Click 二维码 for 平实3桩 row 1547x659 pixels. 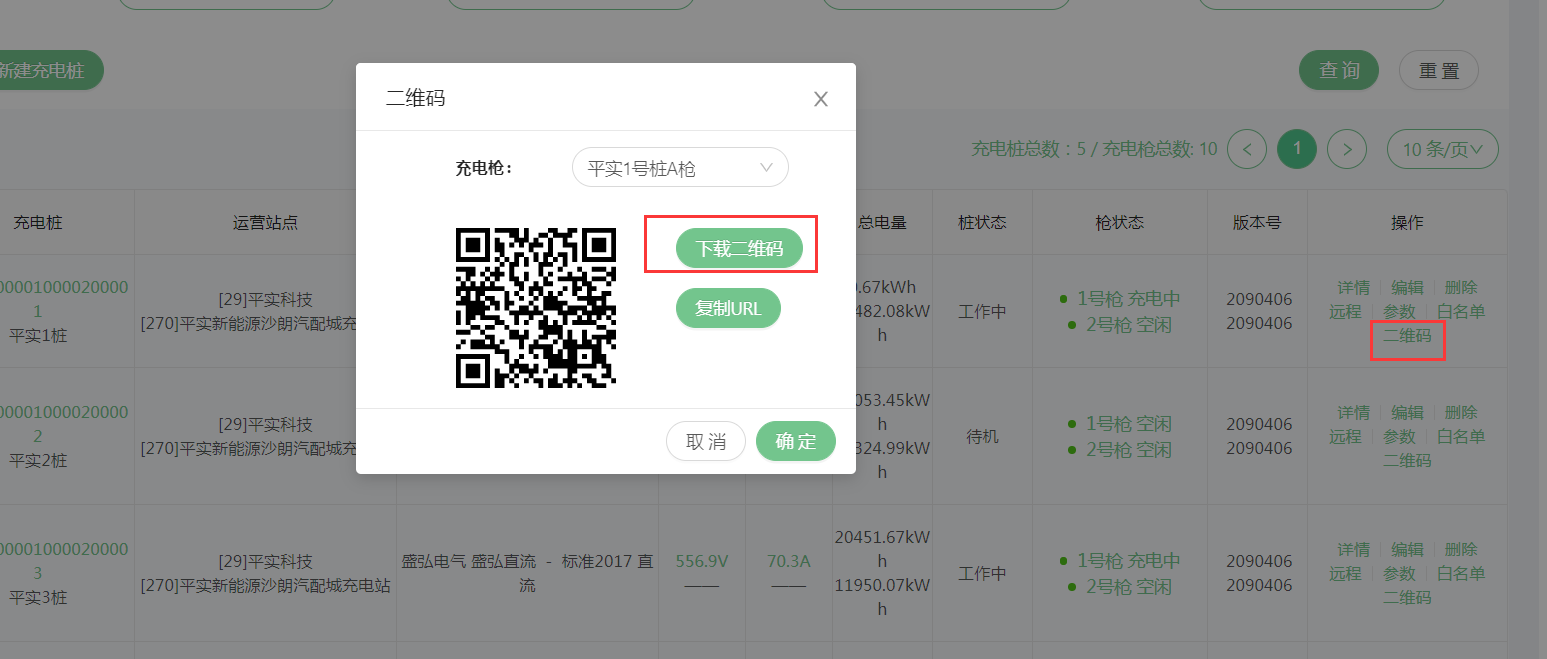pos(1407,597)
